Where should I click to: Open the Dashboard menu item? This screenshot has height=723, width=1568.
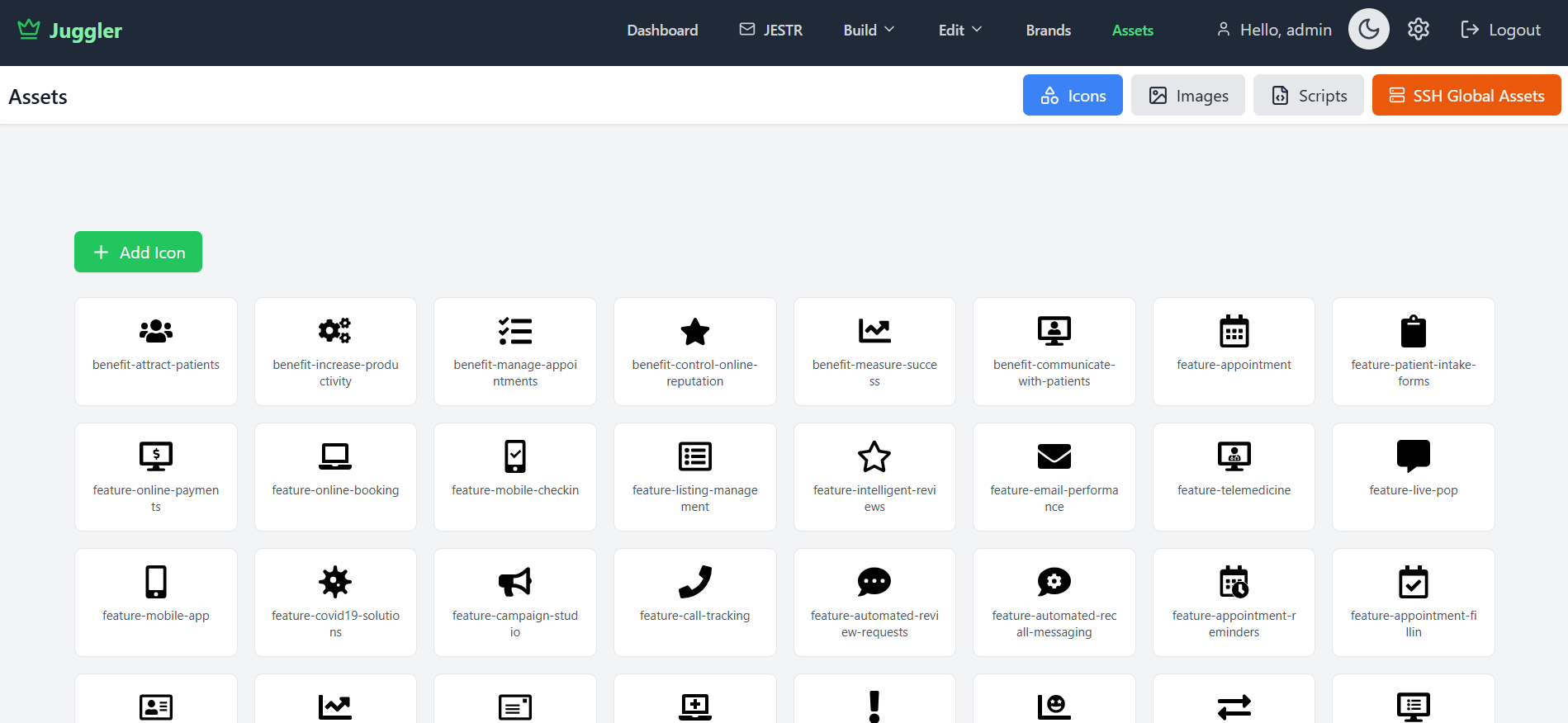(662, 31)
